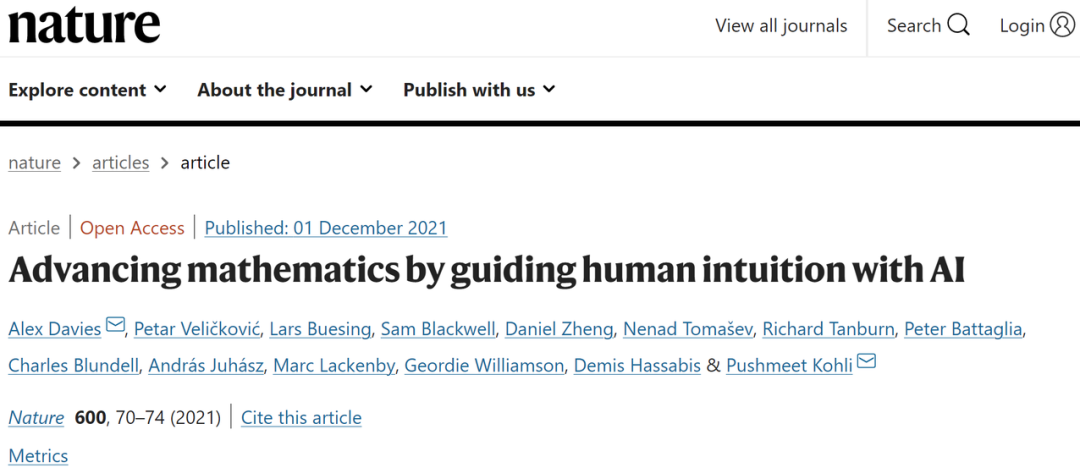
Task: Click the Nature journal citation link
Action: click(x=36, y=417)
